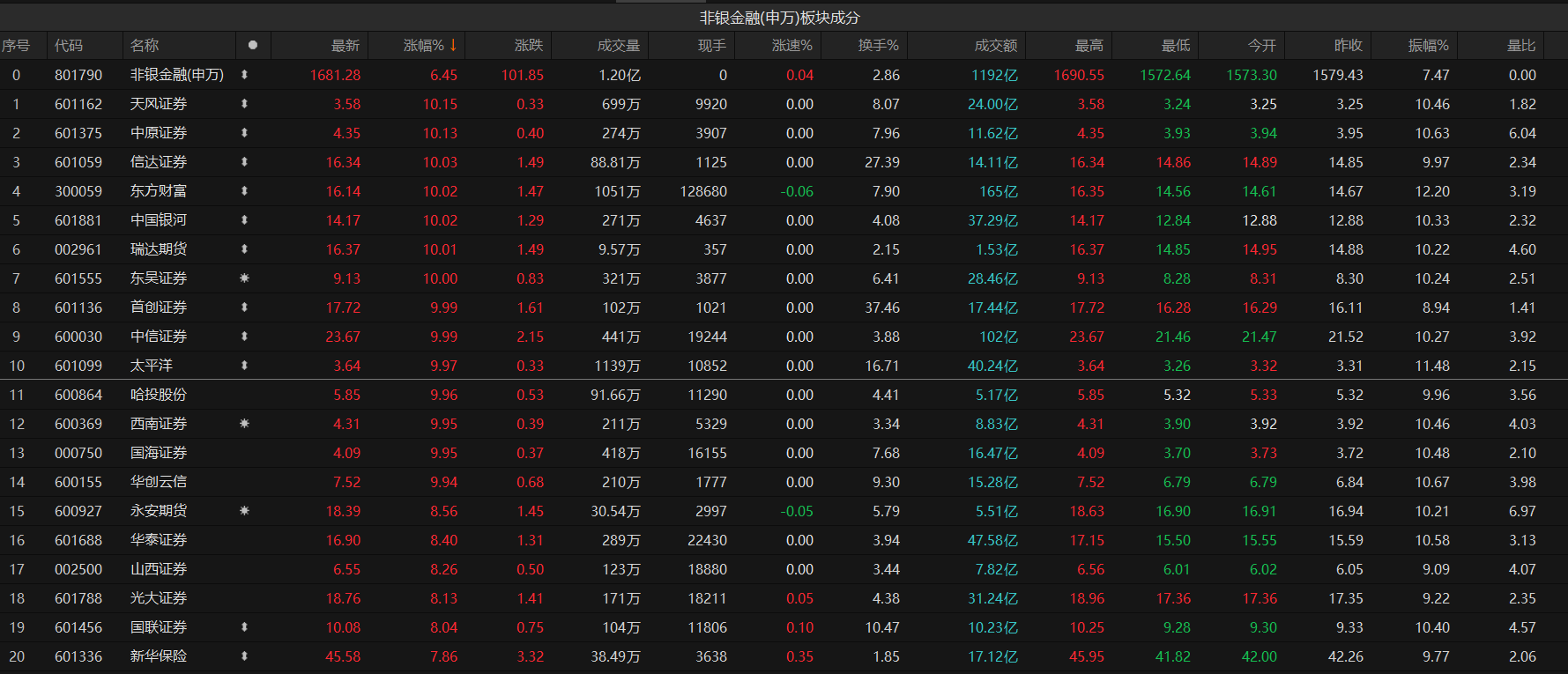The width and height of the screenshot is (1568, 674).
Task: Click the marker icon beside 瑞达期货
Action: pyautogui.click(x=244, y=249)
